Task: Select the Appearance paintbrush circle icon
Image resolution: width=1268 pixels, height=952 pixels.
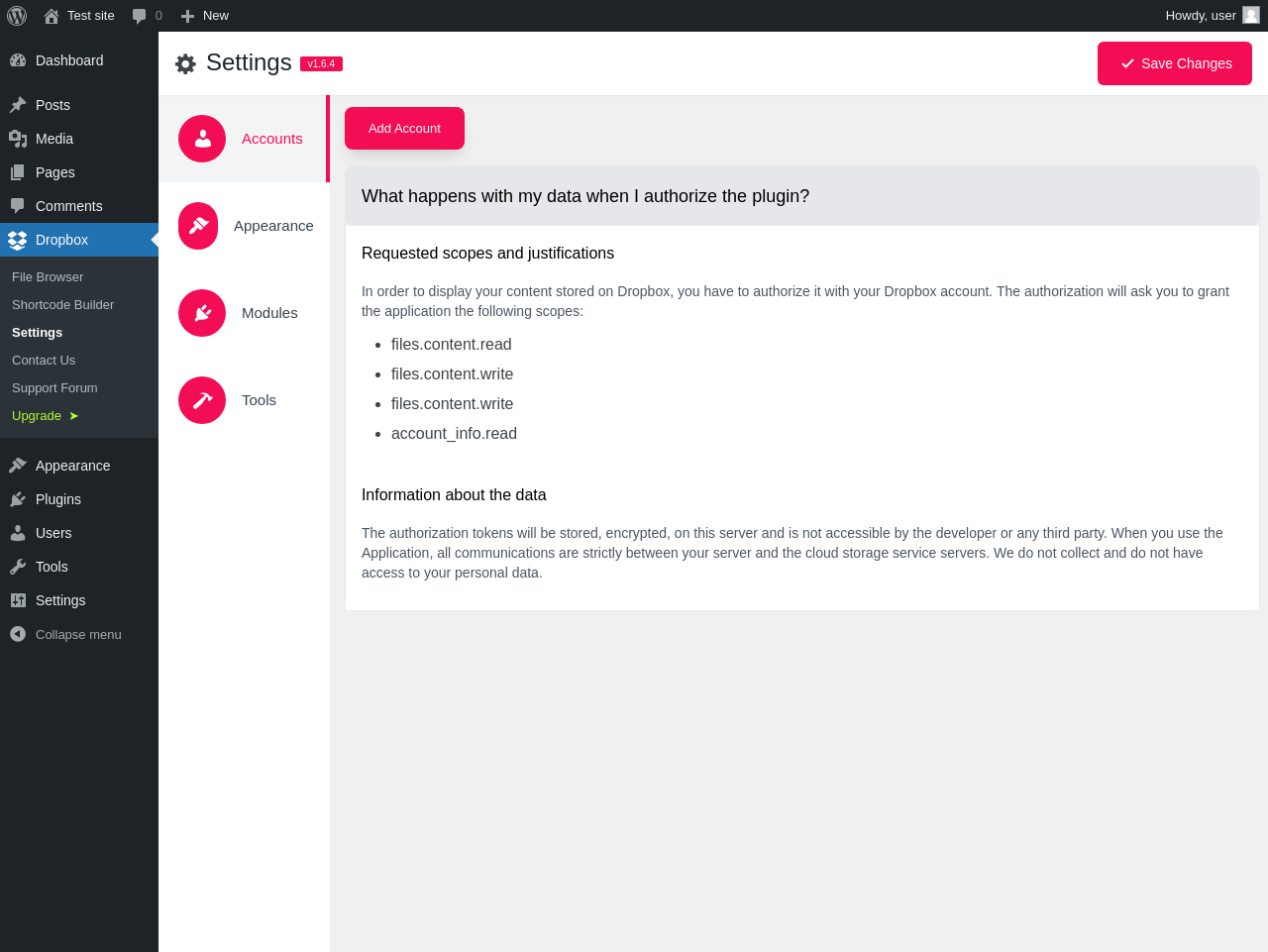Action: coord(198,226)
